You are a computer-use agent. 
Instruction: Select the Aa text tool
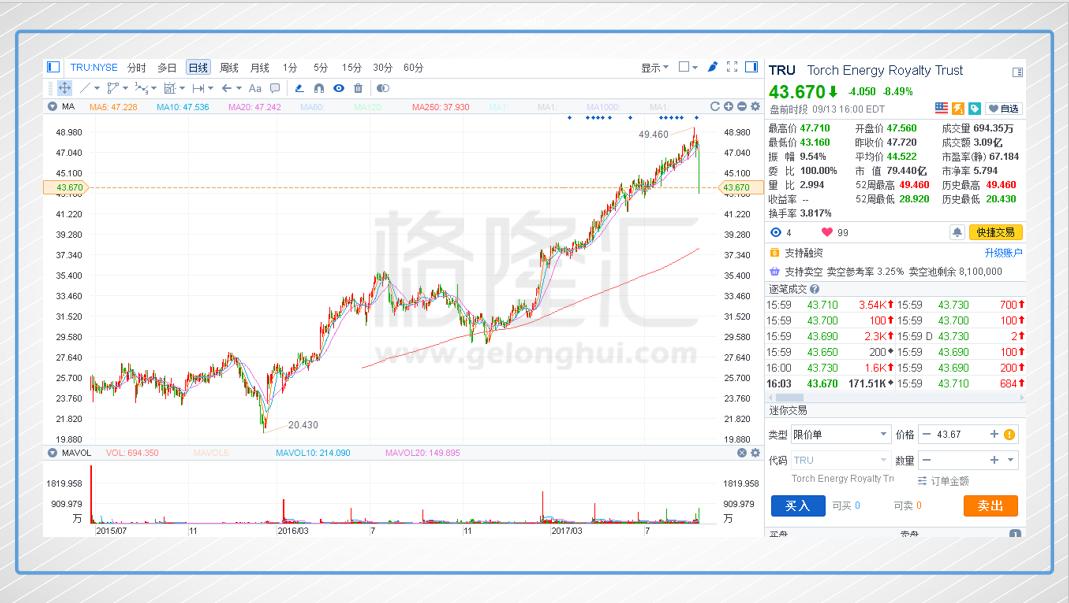point(255,88)
